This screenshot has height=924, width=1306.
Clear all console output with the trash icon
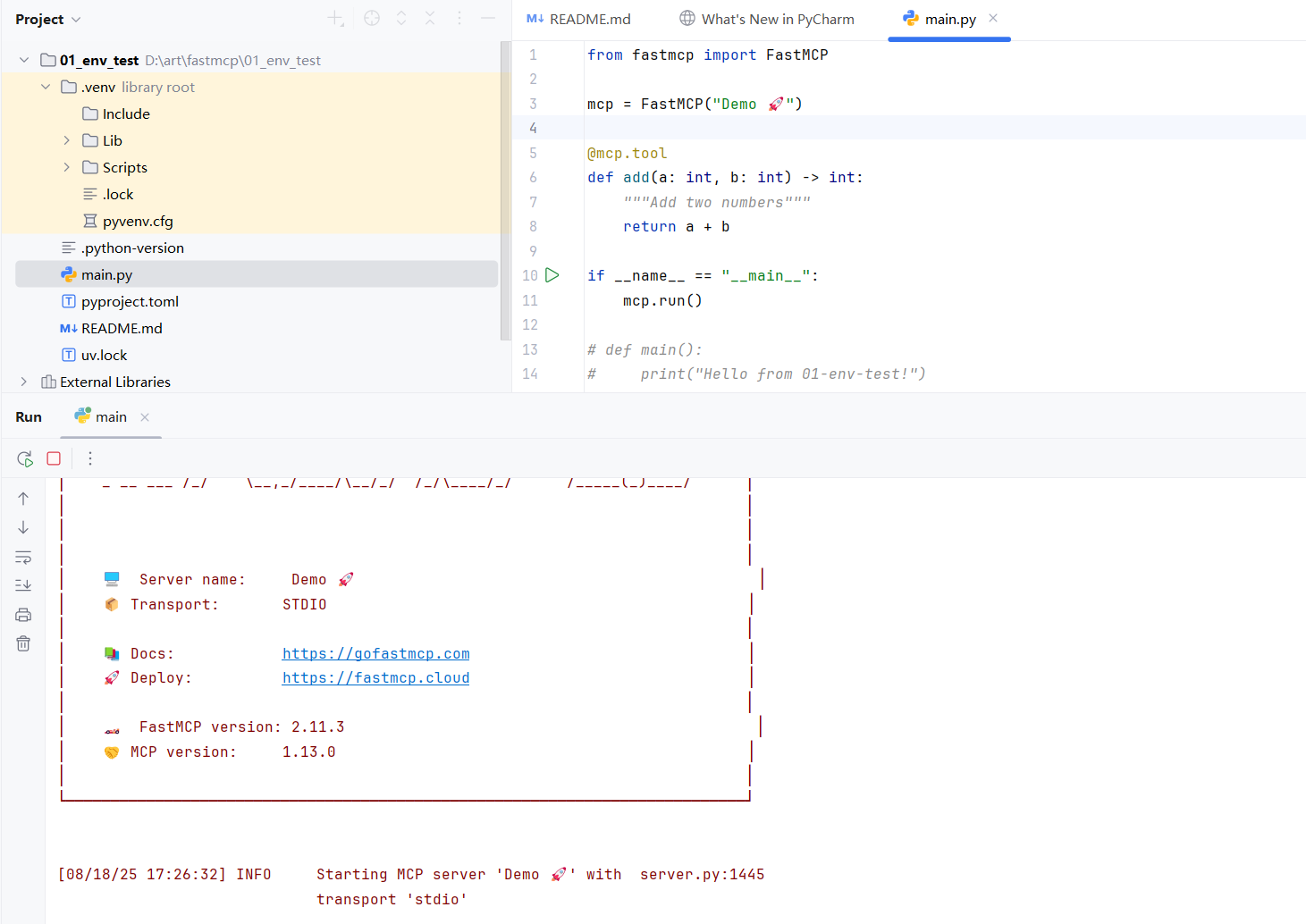(x=23, y=643)
